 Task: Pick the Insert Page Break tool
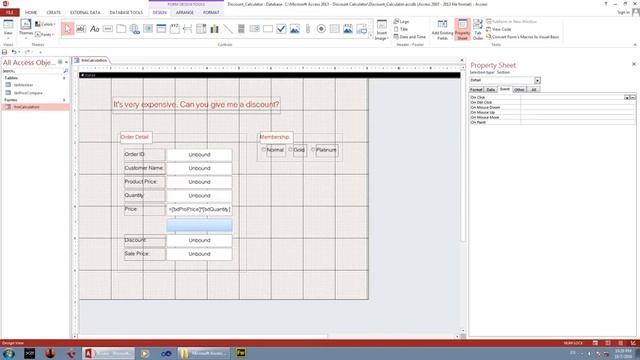[x=188, y=29]
